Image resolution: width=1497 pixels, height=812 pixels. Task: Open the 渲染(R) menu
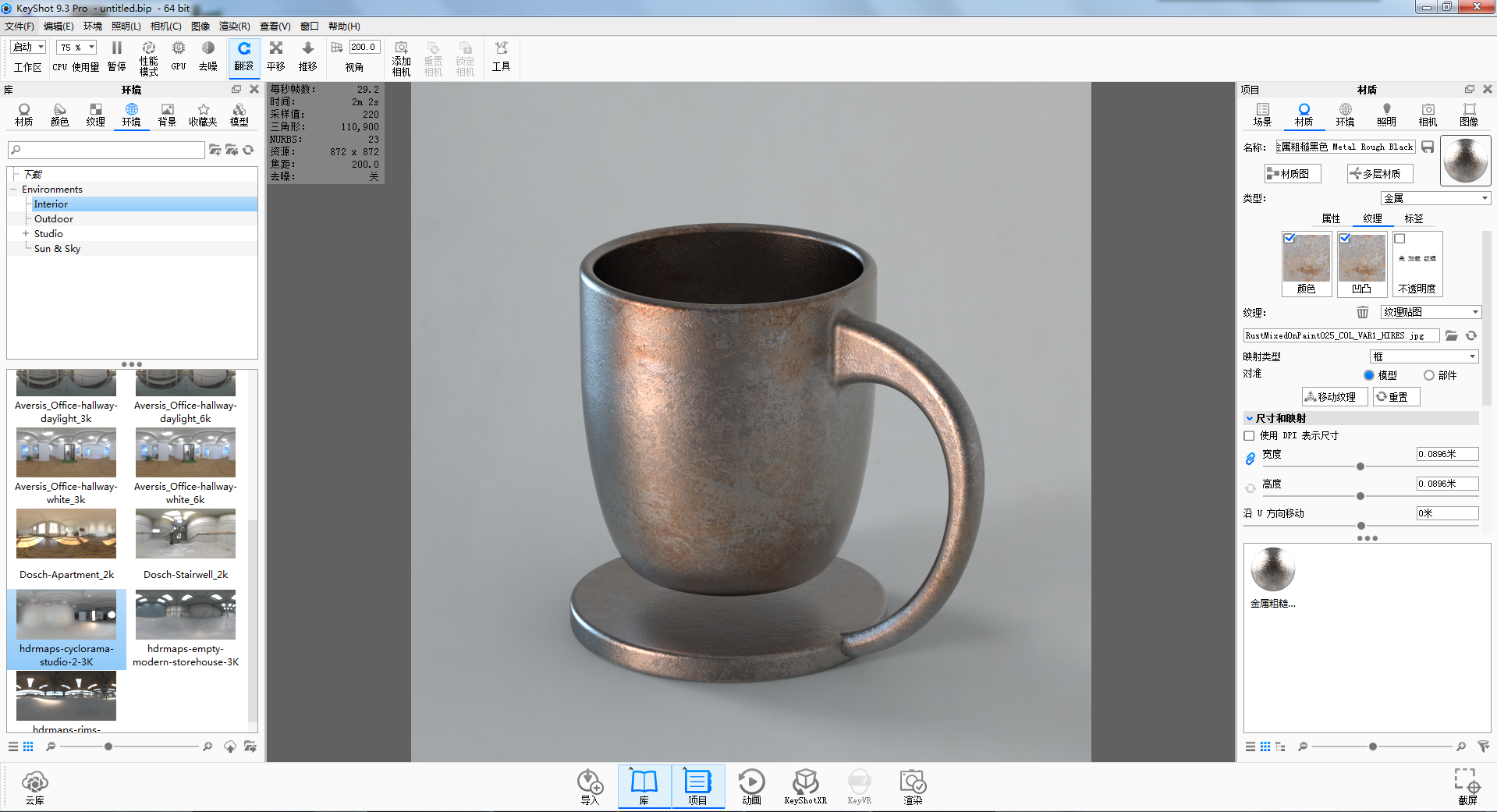click(x=235, y=27)
